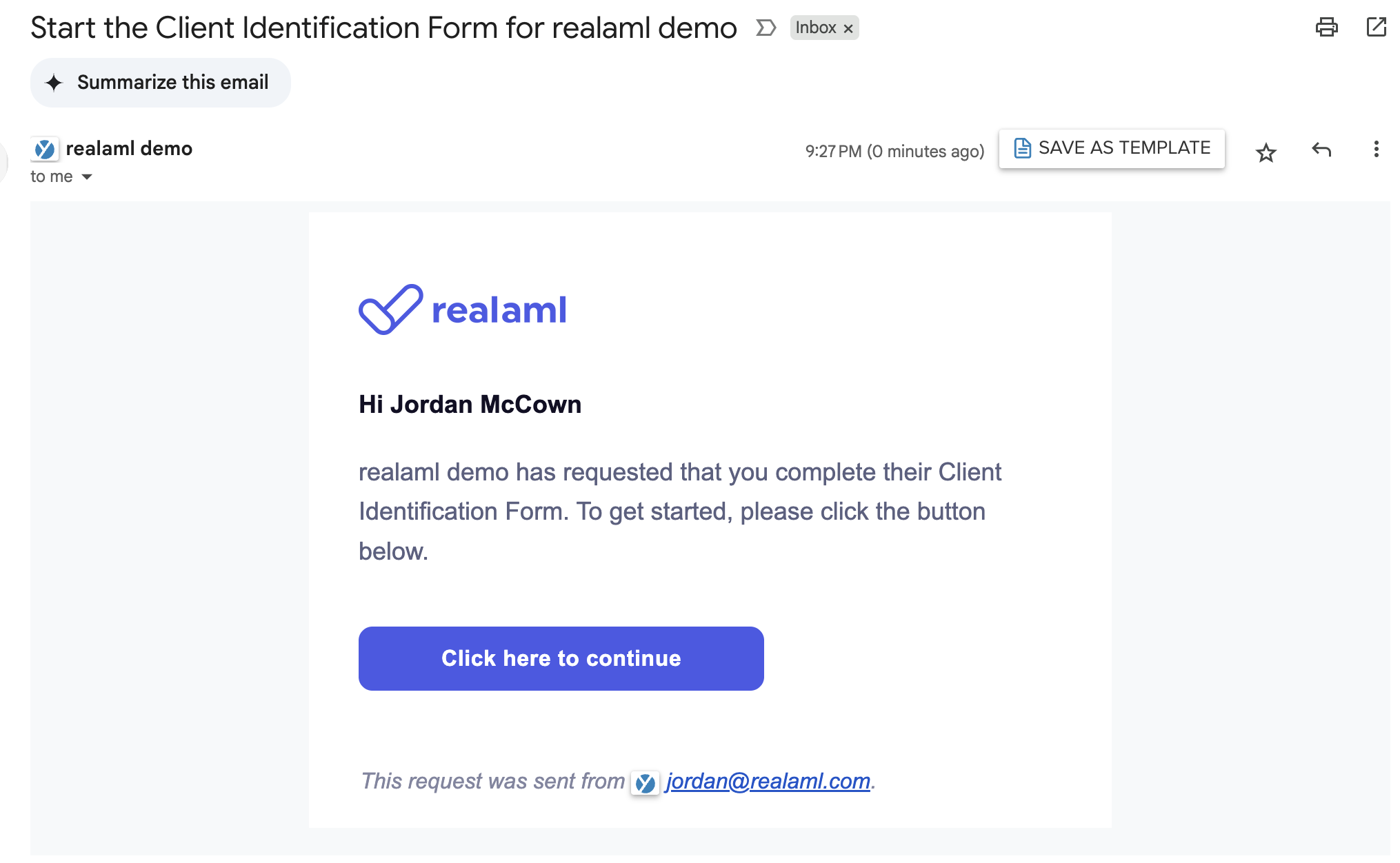
Task: Click the email subject heading text
Action: tap(383, 28)
